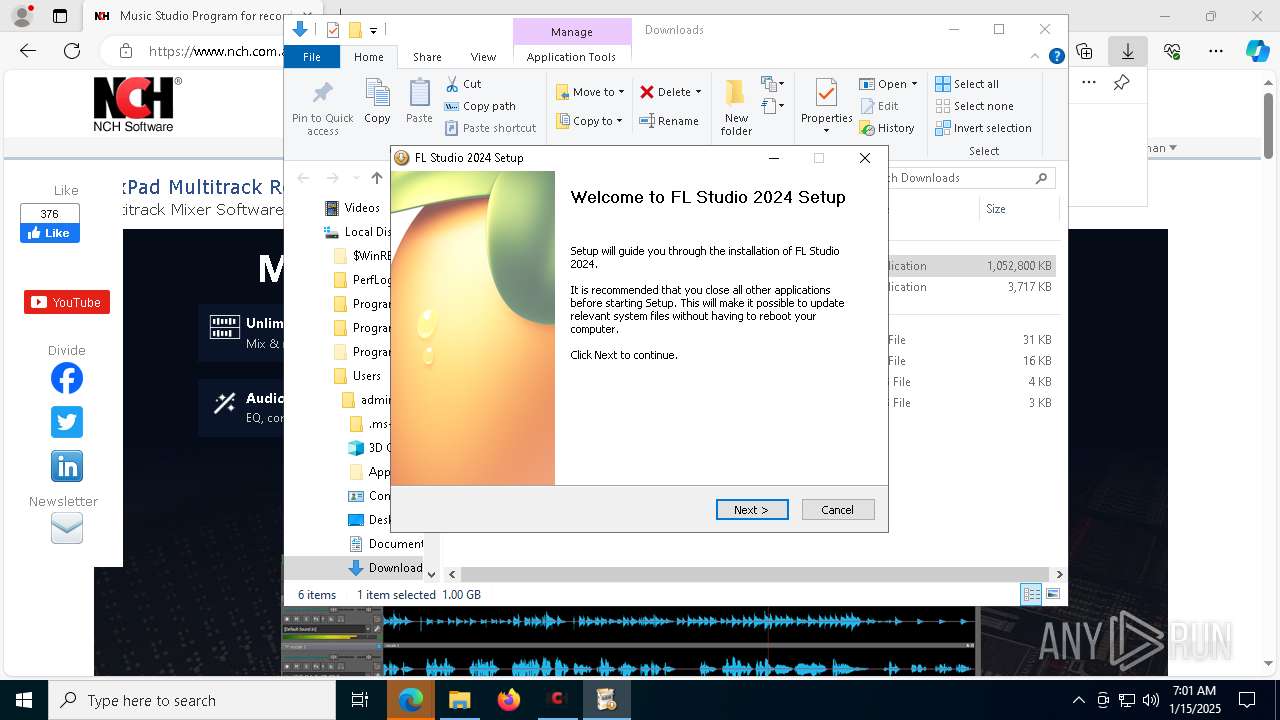Click navigation pane scroll down arrow

tap(431, 574)
